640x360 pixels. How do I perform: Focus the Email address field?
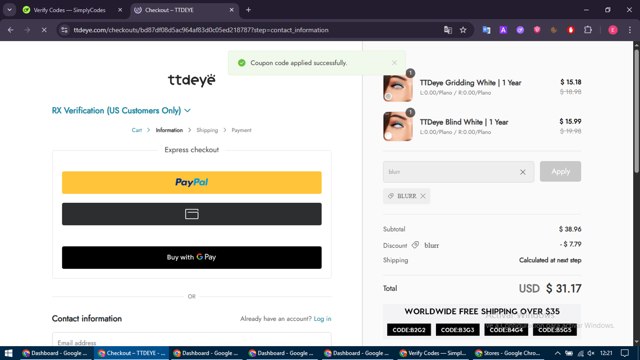tap(192, 340)
